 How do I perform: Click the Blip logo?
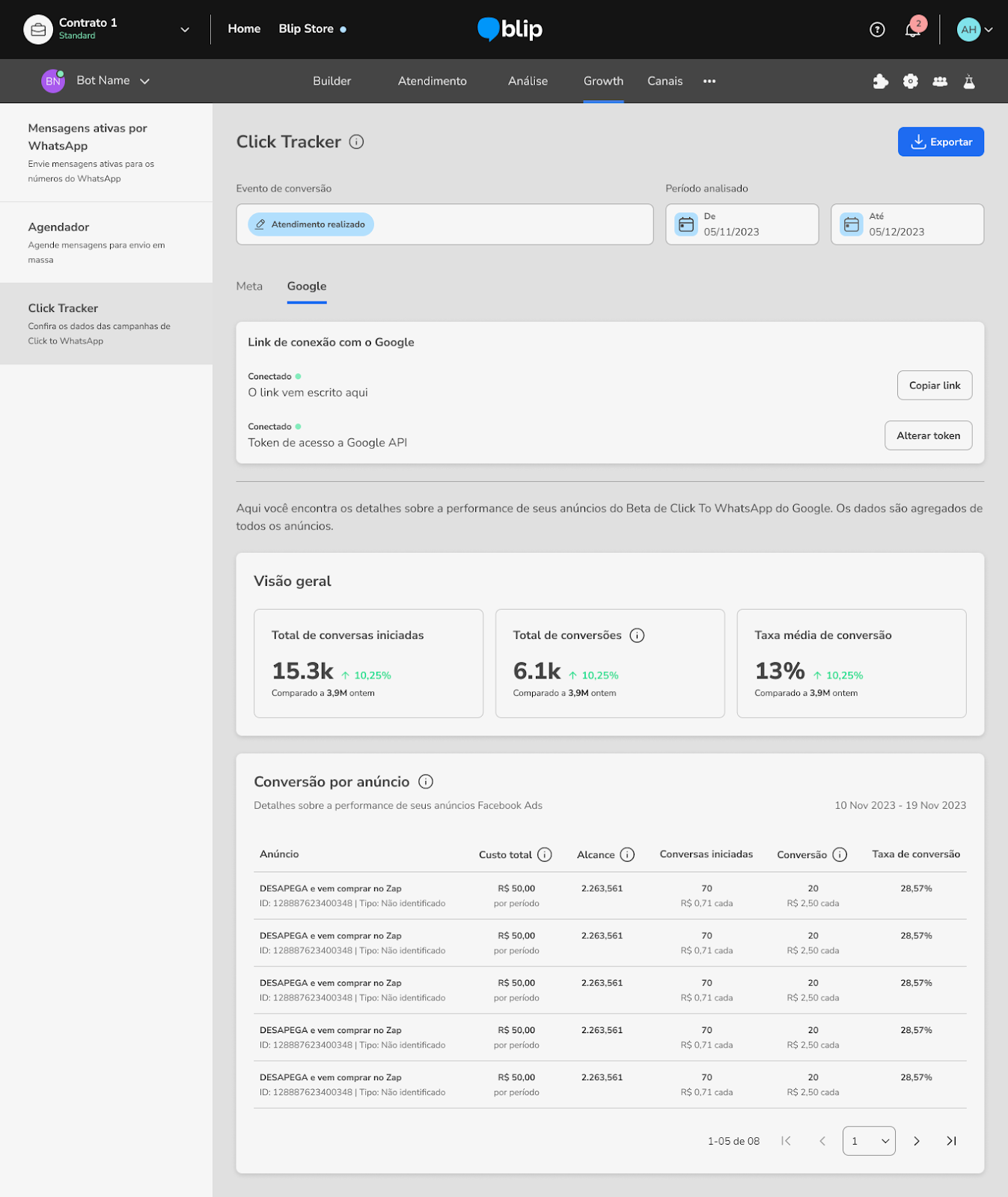pos(510,29)
